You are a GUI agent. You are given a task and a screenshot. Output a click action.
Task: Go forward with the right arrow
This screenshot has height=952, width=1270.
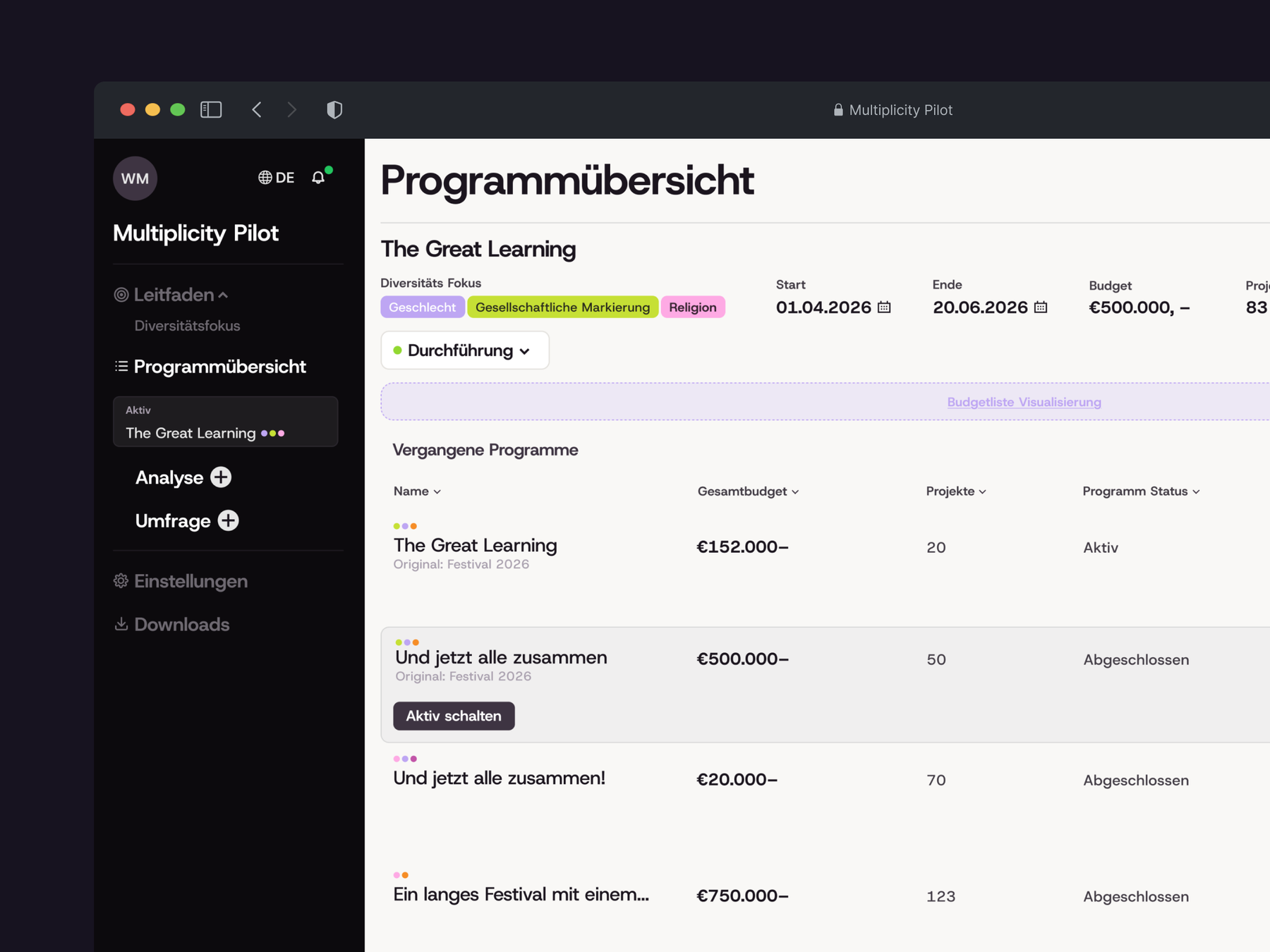coord(292,109)
